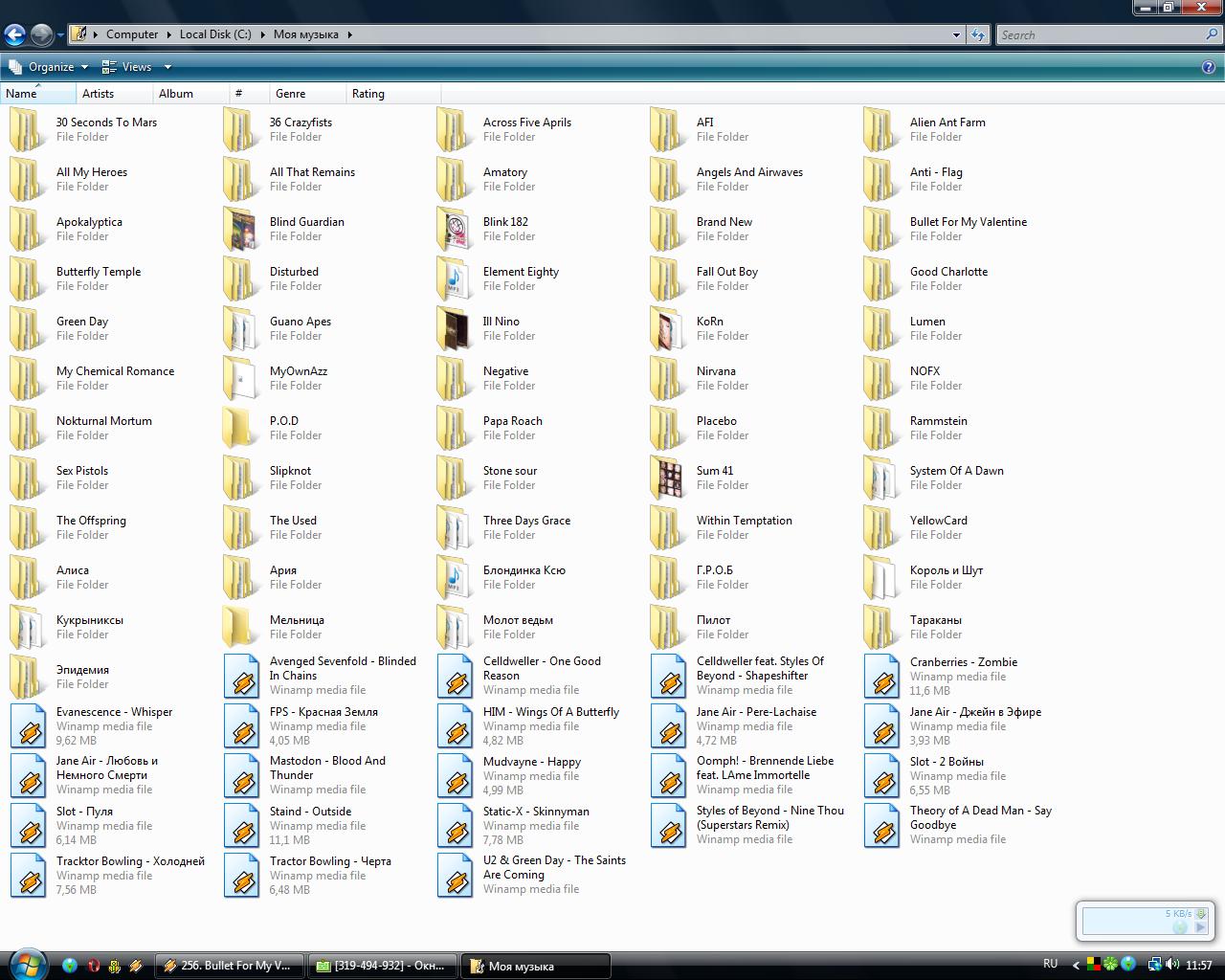
Task: Sort by the Name column header
Action: coord(38,94)
